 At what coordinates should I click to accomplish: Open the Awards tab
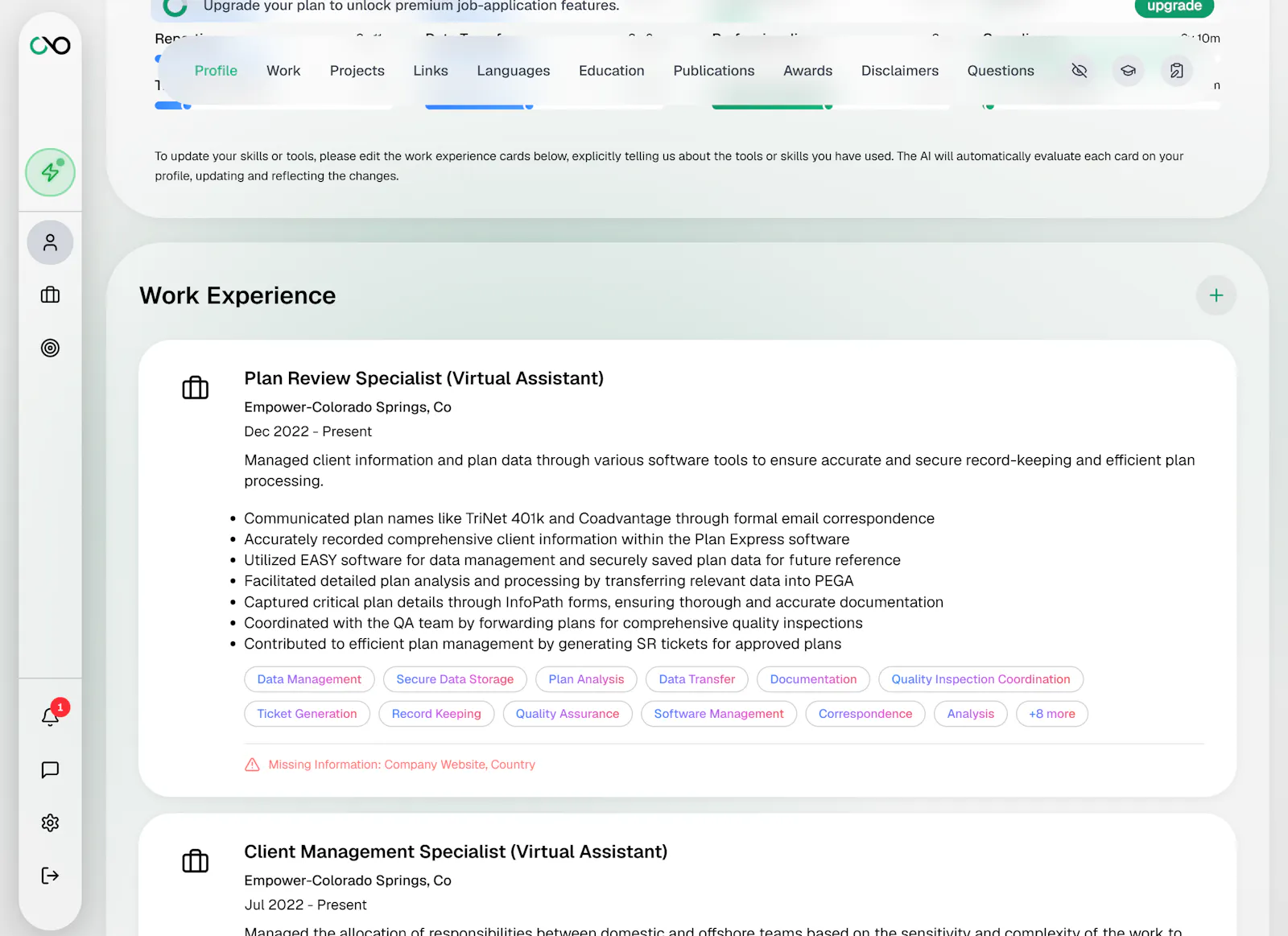(x=808, y=71)
